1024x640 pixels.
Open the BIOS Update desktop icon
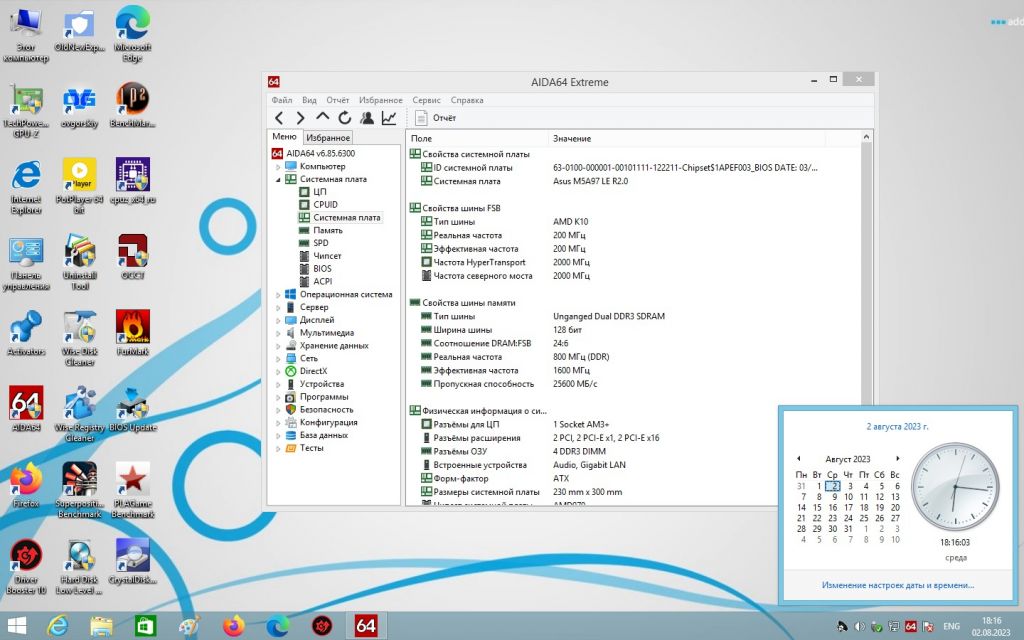(x=133, y=409)
